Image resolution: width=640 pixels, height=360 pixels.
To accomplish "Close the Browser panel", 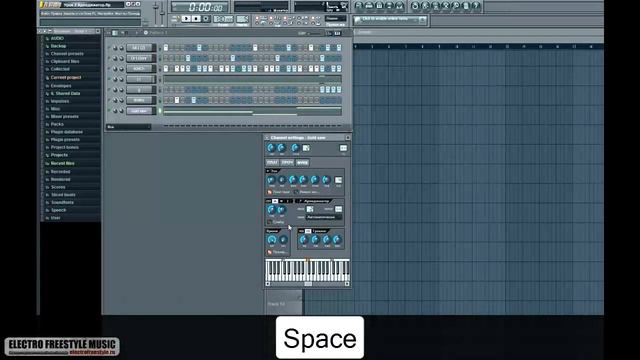I will 98,31.
